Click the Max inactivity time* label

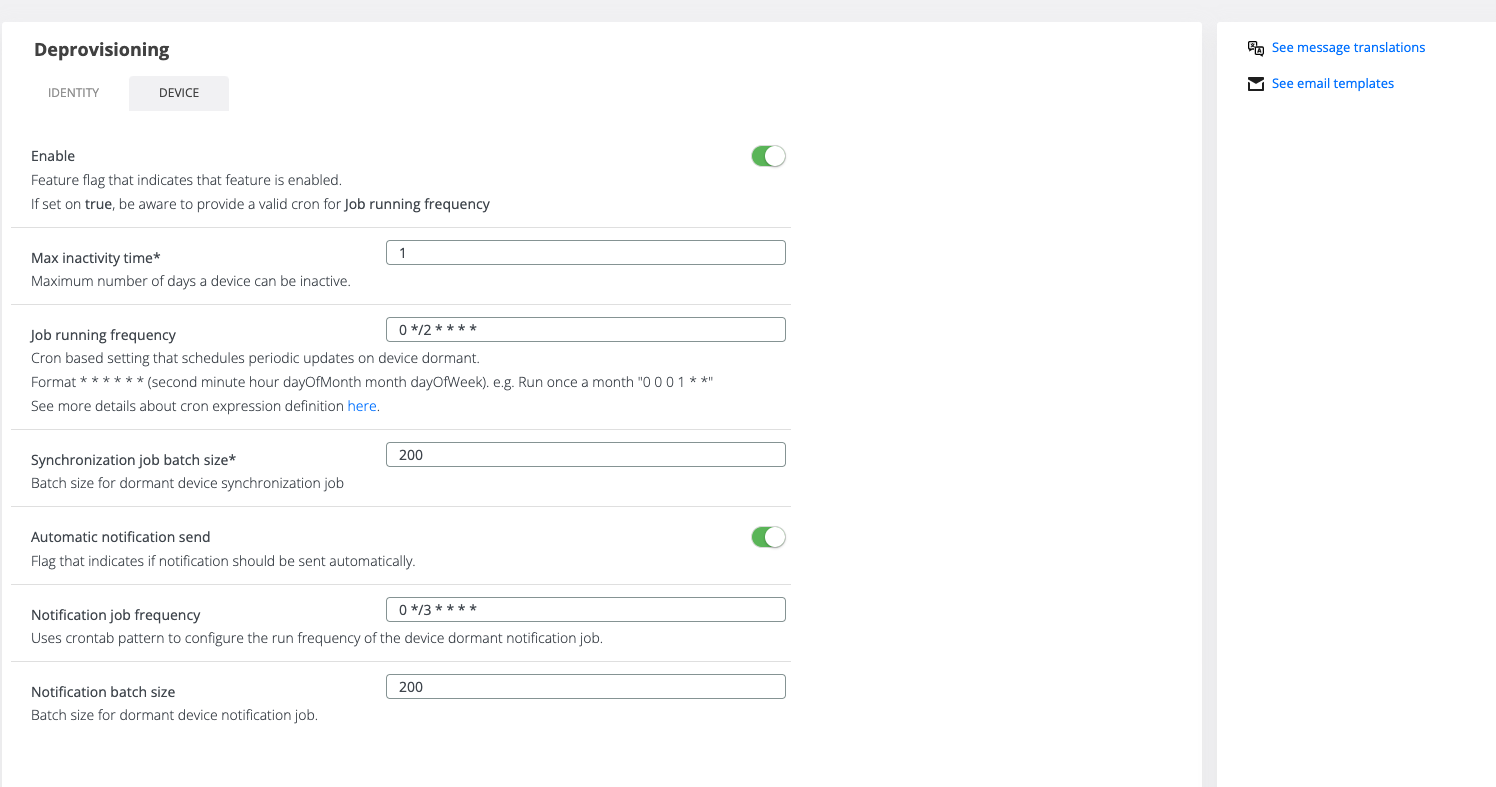(96, 258)
